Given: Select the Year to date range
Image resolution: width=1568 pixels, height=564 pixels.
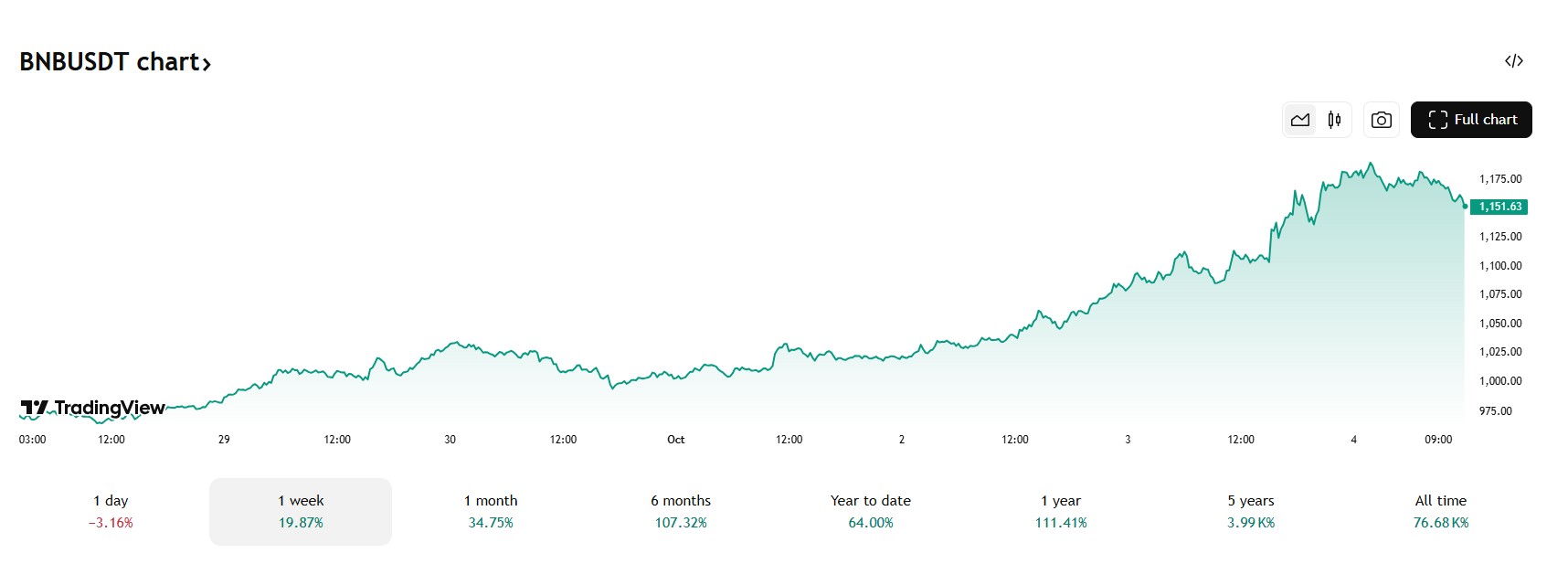Looking at the screenshot, I should [x=871, y=511].
